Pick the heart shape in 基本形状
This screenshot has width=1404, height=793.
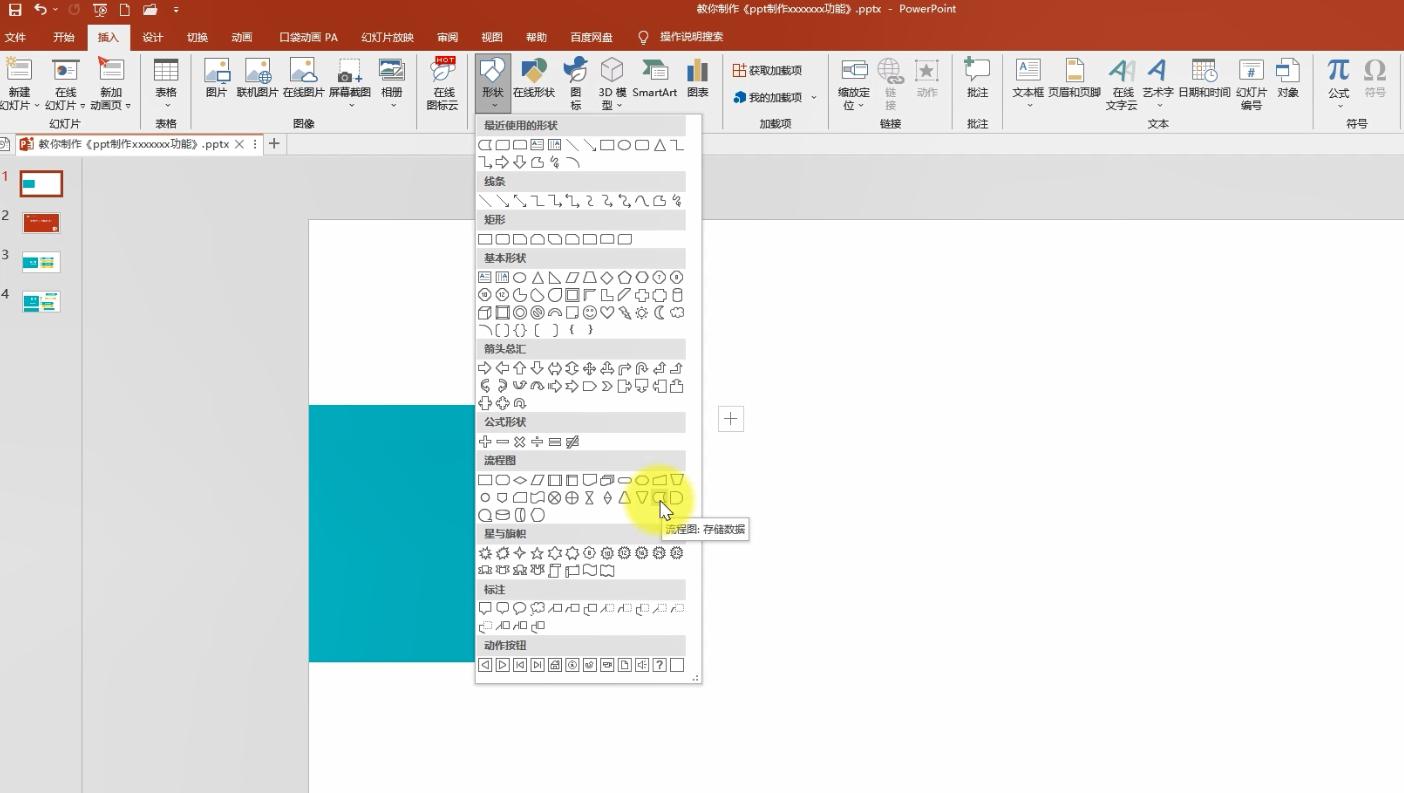607,313
